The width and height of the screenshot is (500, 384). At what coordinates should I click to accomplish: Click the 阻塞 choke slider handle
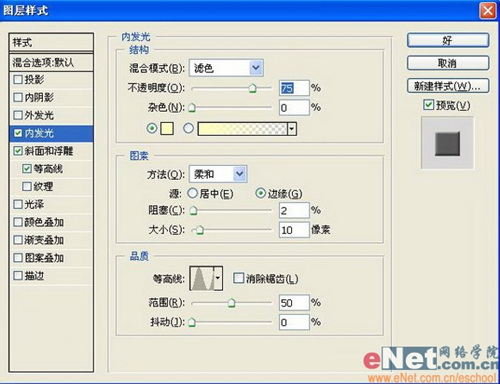[x=194, y=211]
